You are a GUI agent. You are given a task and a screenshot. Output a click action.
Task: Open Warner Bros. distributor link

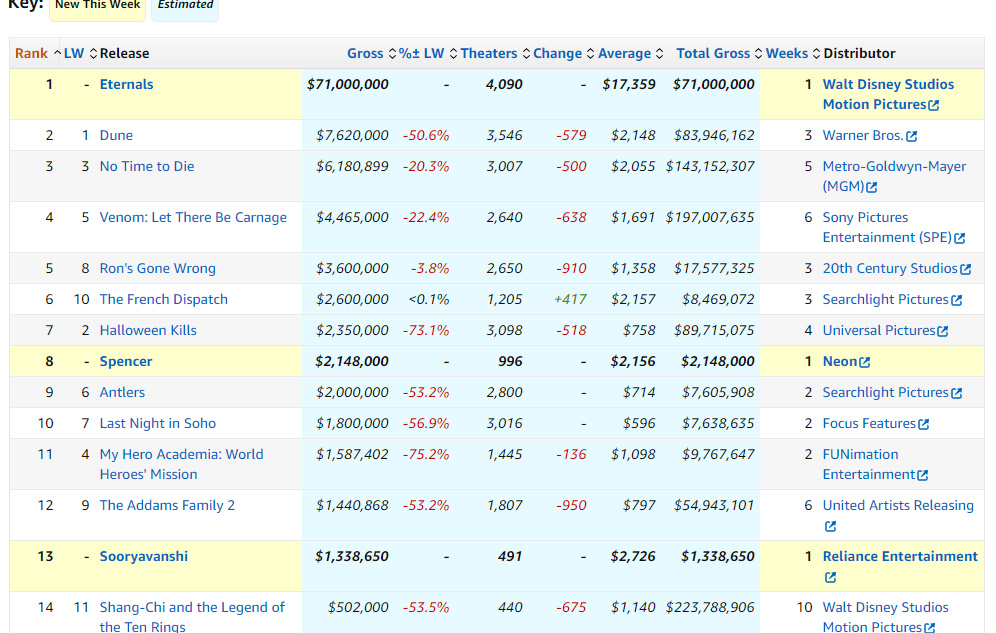pos(863,135)
